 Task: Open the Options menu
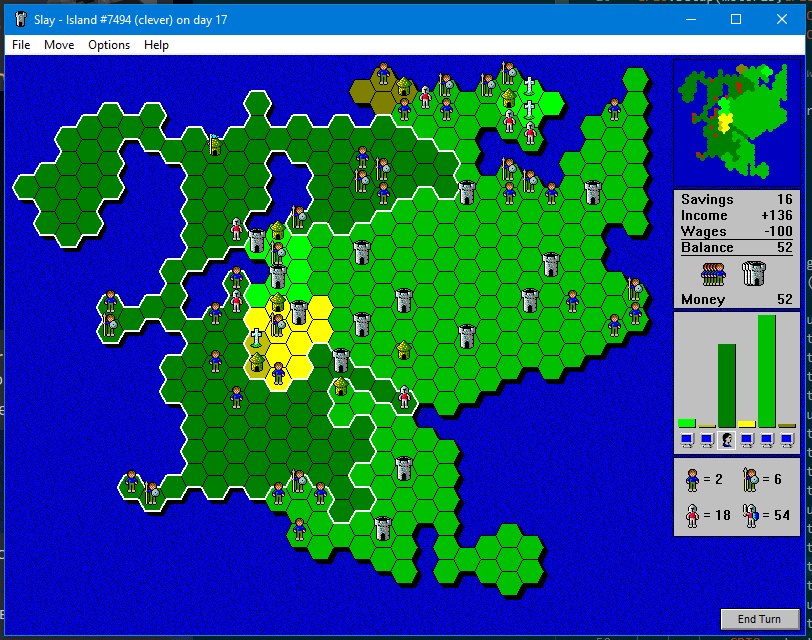pyautogui.click(x=109, y=45)
